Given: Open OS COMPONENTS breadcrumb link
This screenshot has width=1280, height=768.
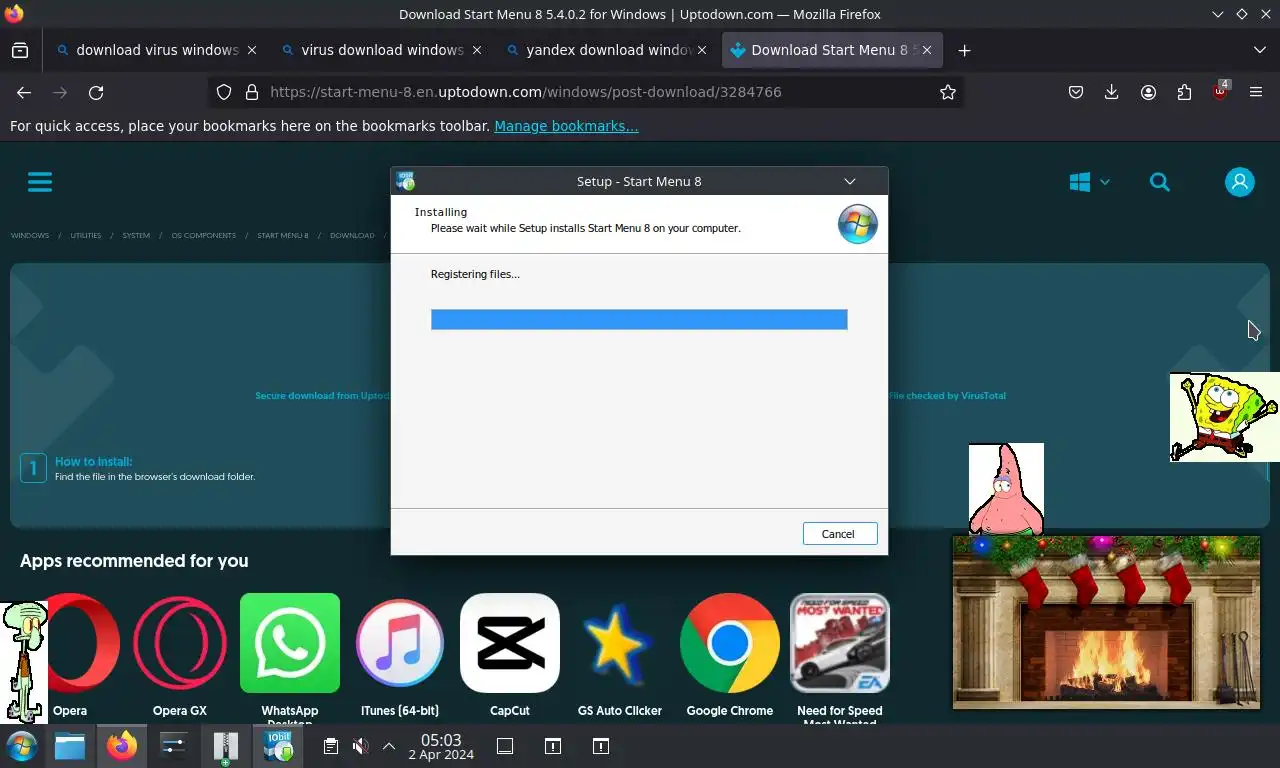Looking at the screenshot, I should (204, 236).
